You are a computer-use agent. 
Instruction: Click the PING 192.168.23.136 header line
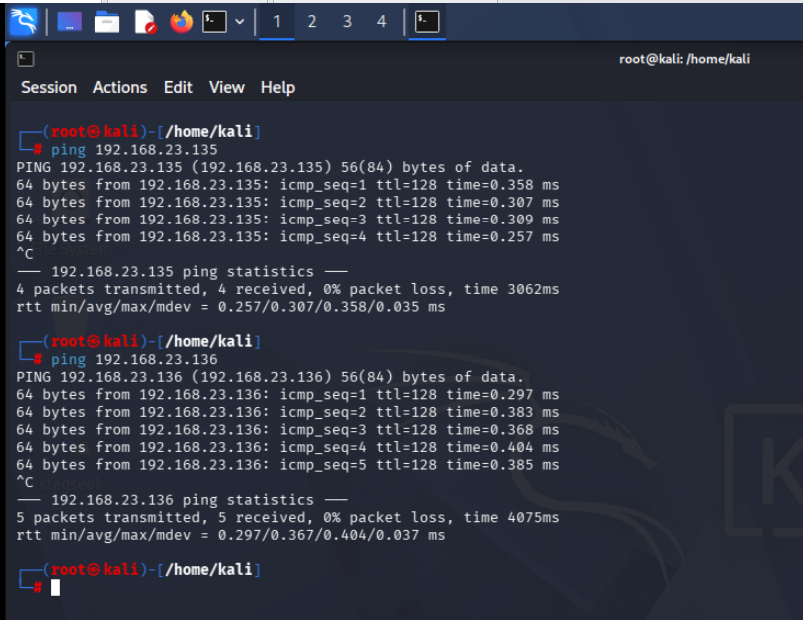(270, 377)
